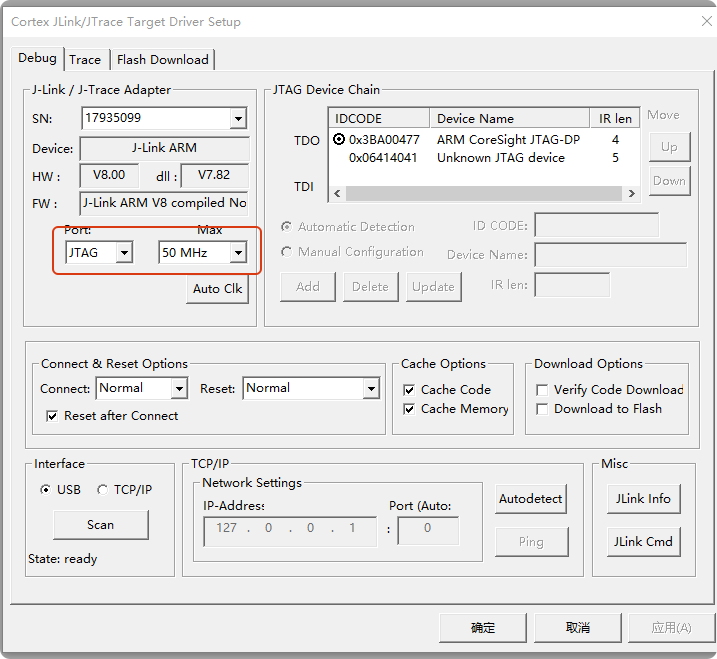
Task: Expand the SN serial number dropdown
Action: point(238,118)
